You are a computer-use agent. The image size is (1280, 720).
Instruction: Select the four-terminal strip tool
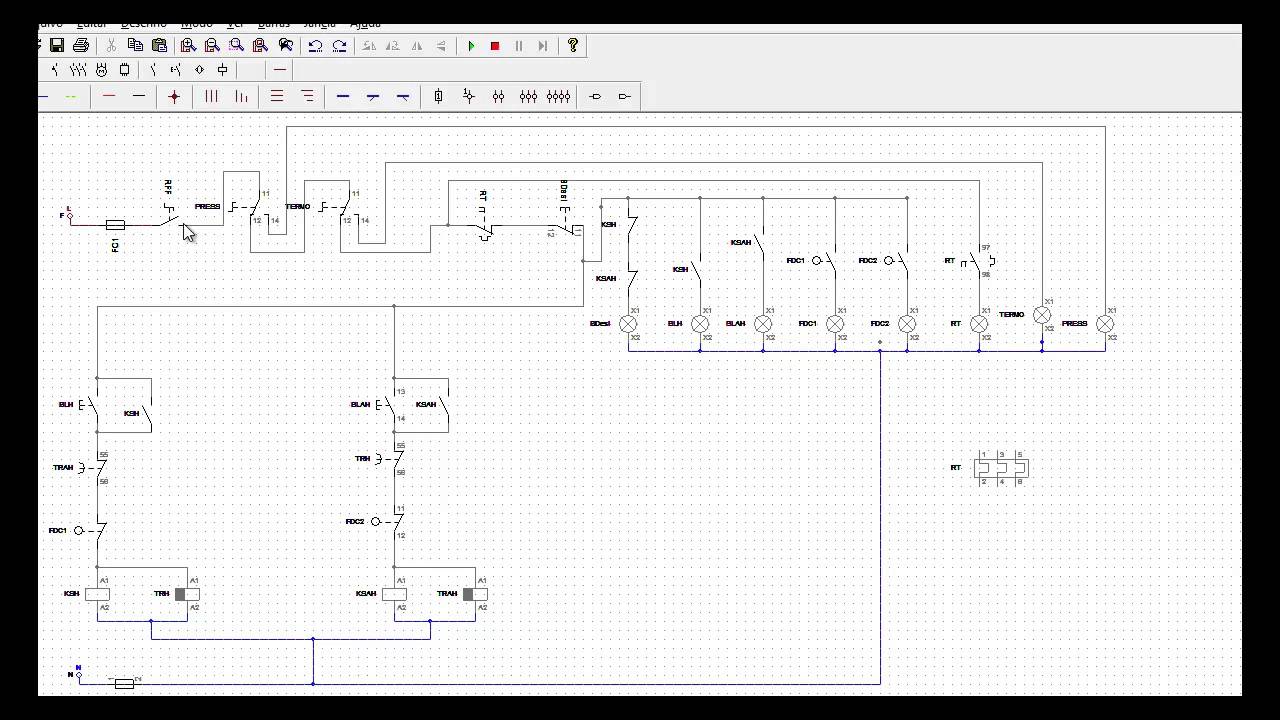point(559,96)
